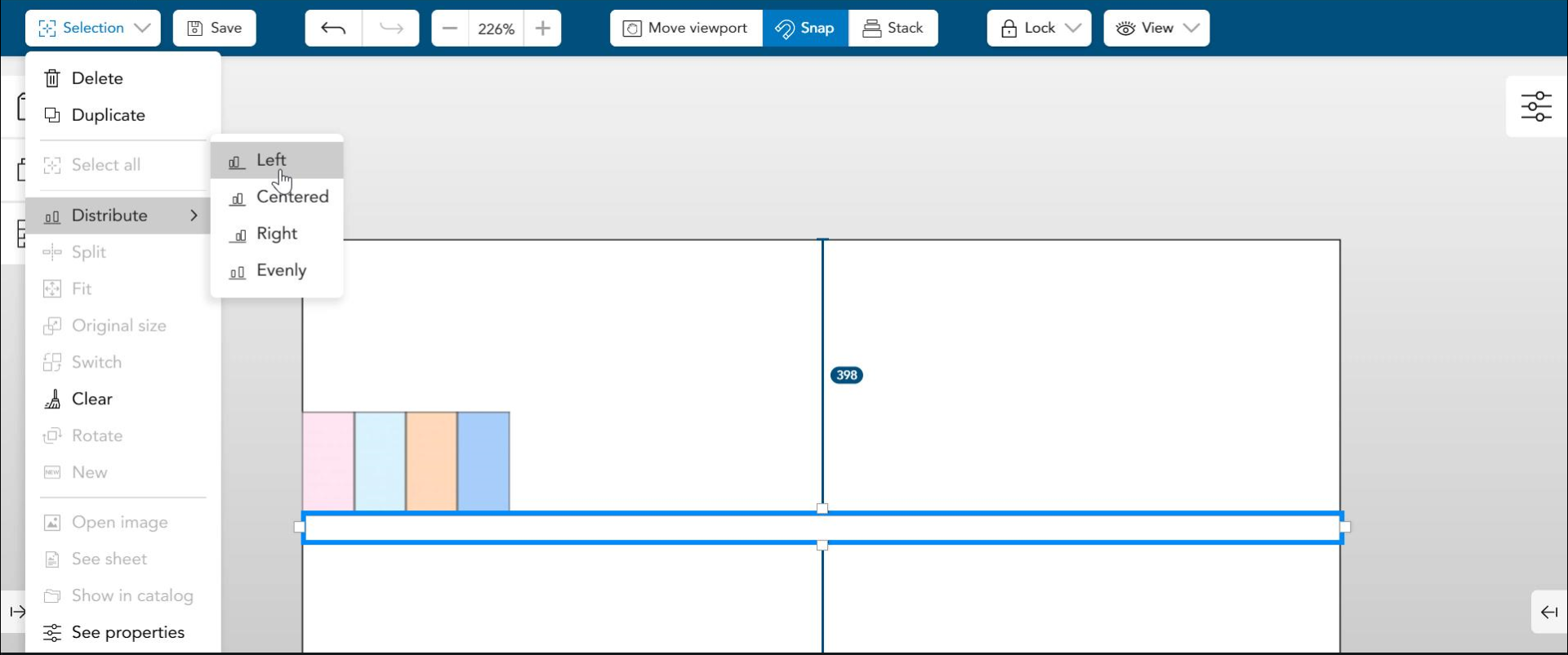Click the chevron on View button

point(1192,28)
